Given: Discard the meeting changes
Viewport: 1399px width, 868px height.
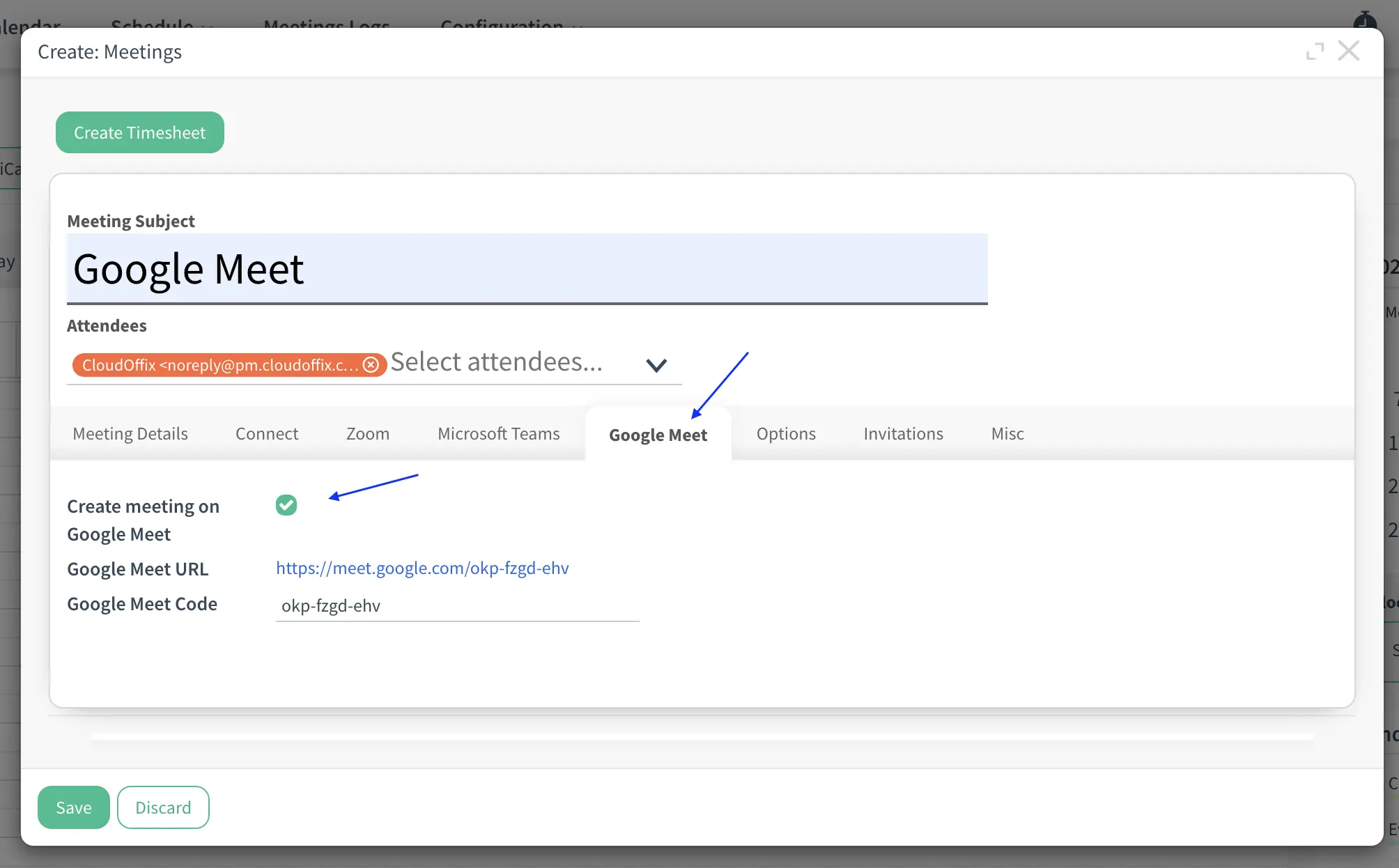Looking at the screenshot, I should pyautogui.click(x=163, y=807).
